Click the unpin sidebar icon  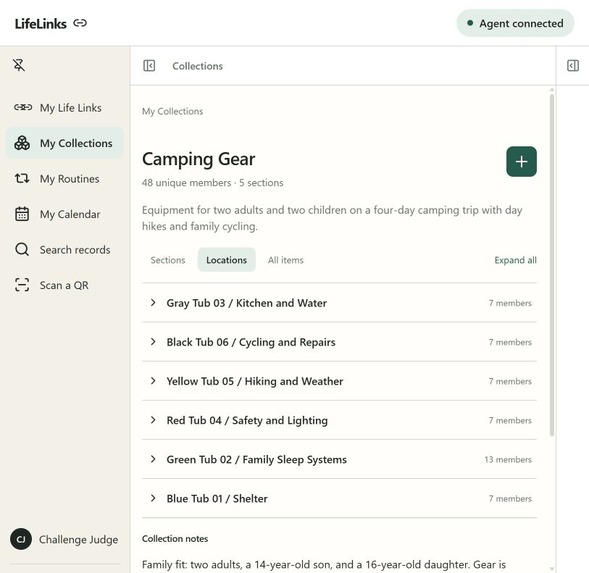pos(19,65)
